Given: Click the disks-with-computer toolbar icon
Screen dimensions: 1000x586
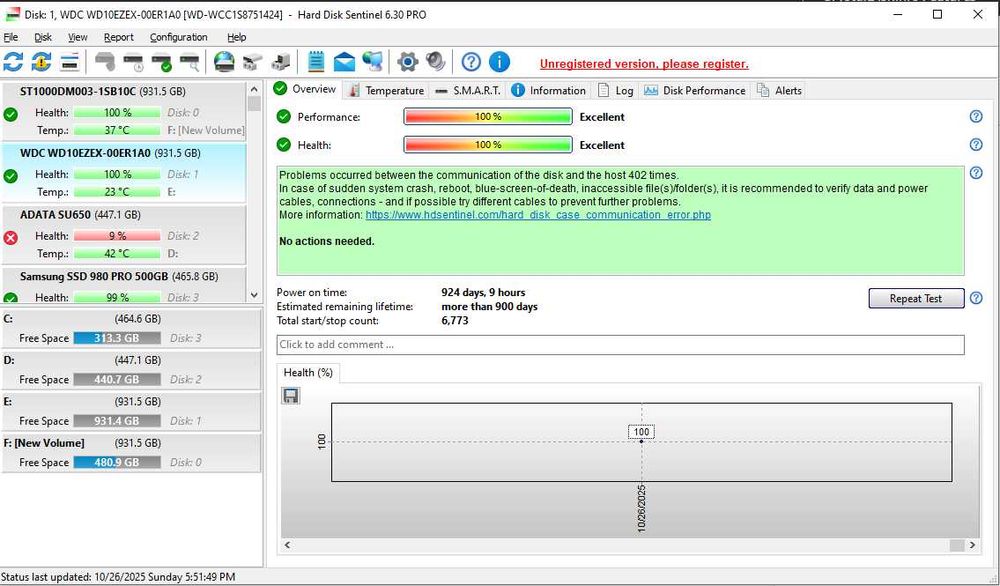Looking at the screenshot, I should coord(281,62).
